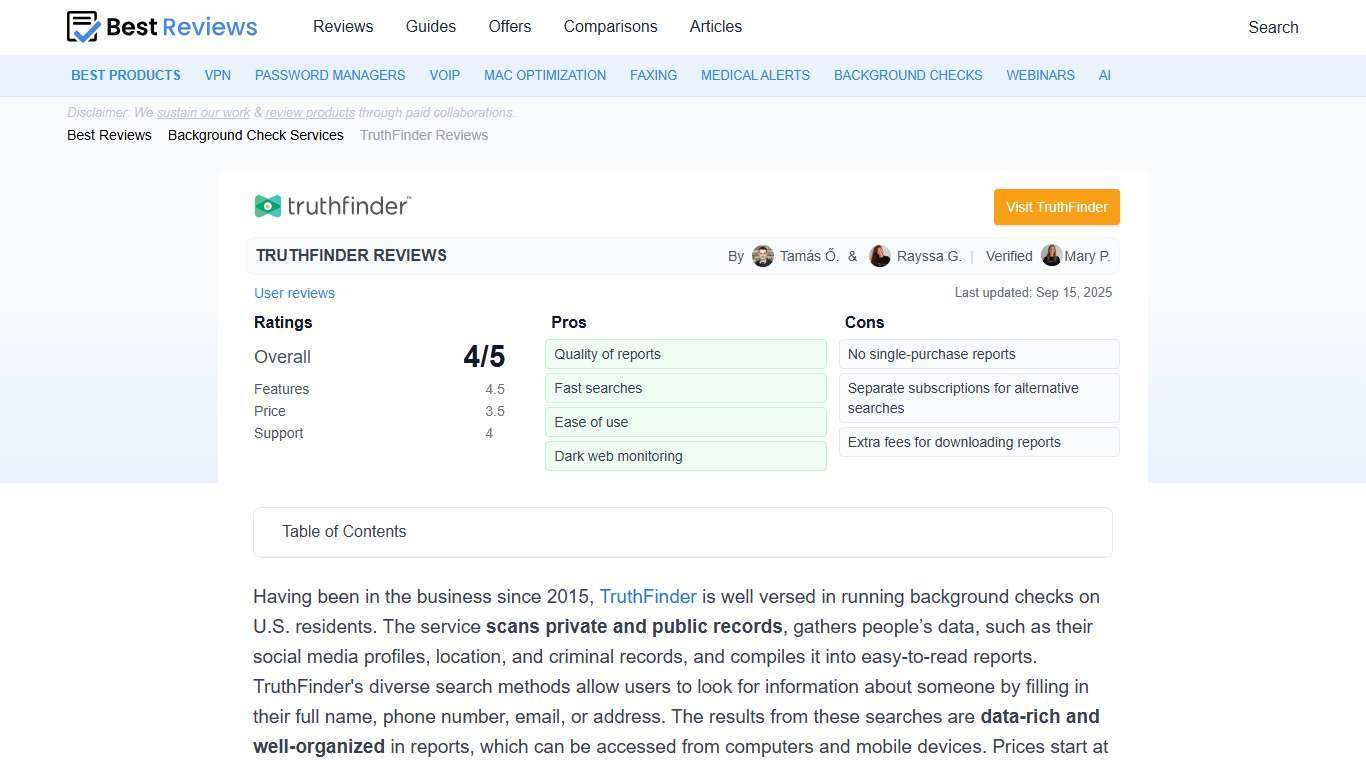This screenshot has width=1366, height=768.
Task: Open the Search function
Action: 1272,27
